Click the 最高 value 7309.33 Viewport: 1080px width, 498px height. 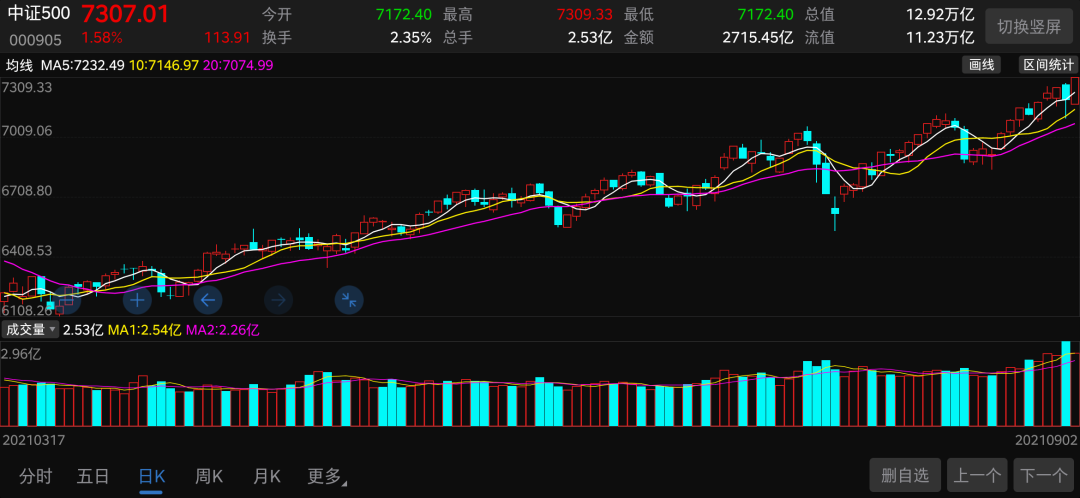(584, 14)
